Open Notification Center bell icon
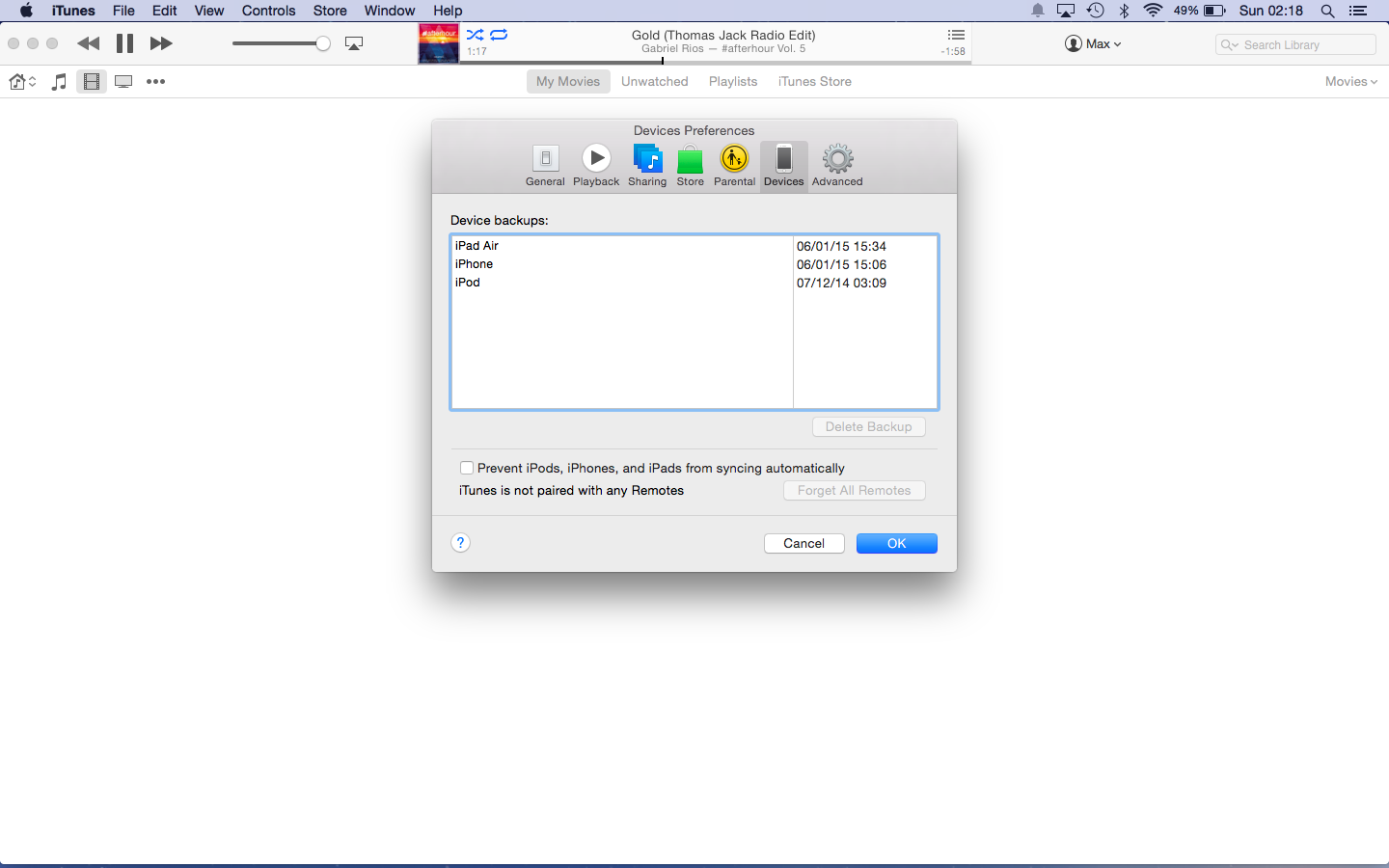 pyautogui.click(x=1038, y=11)
